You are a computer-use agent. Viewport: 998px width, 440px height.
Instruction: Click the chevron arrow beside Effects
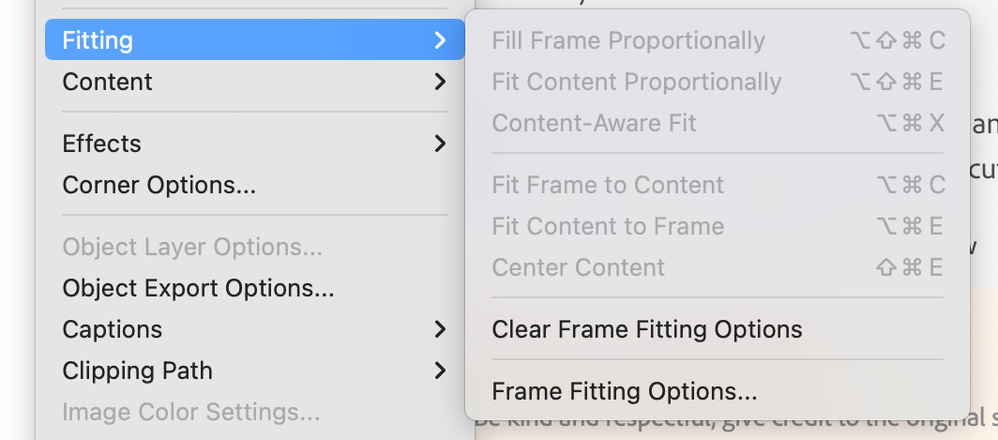coord(440,144)
